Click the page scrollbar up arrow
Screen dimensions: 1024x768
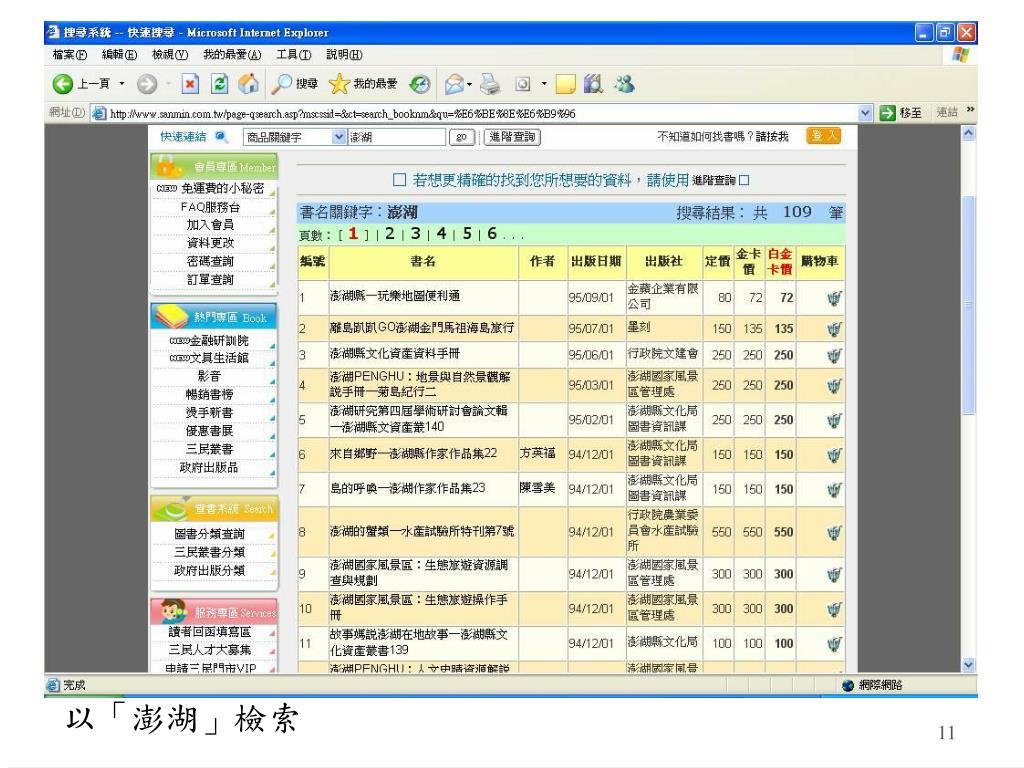(x=968, y=133)
